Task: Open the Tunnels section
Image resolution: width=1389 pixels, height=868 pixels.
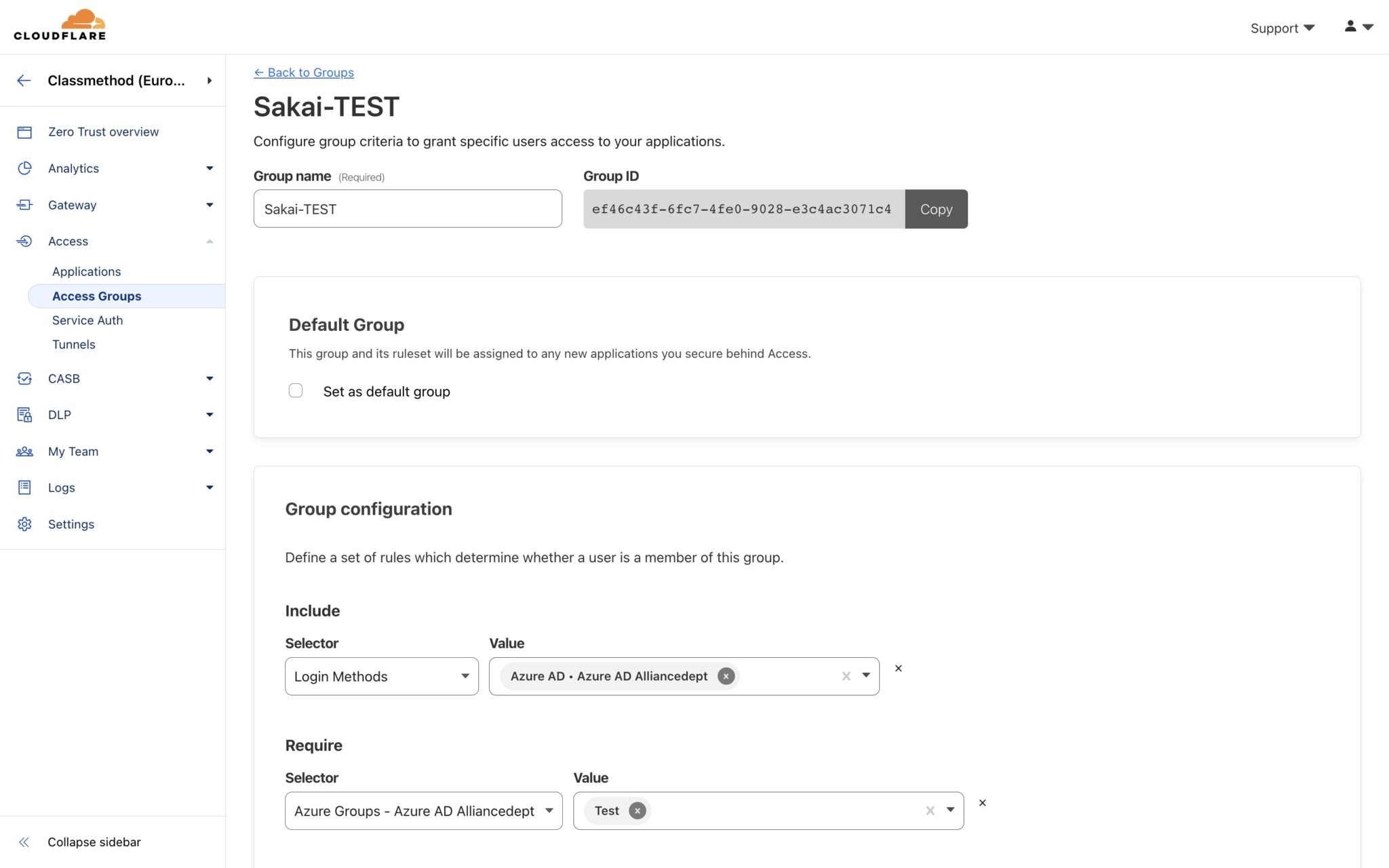Action: (73, 344)
